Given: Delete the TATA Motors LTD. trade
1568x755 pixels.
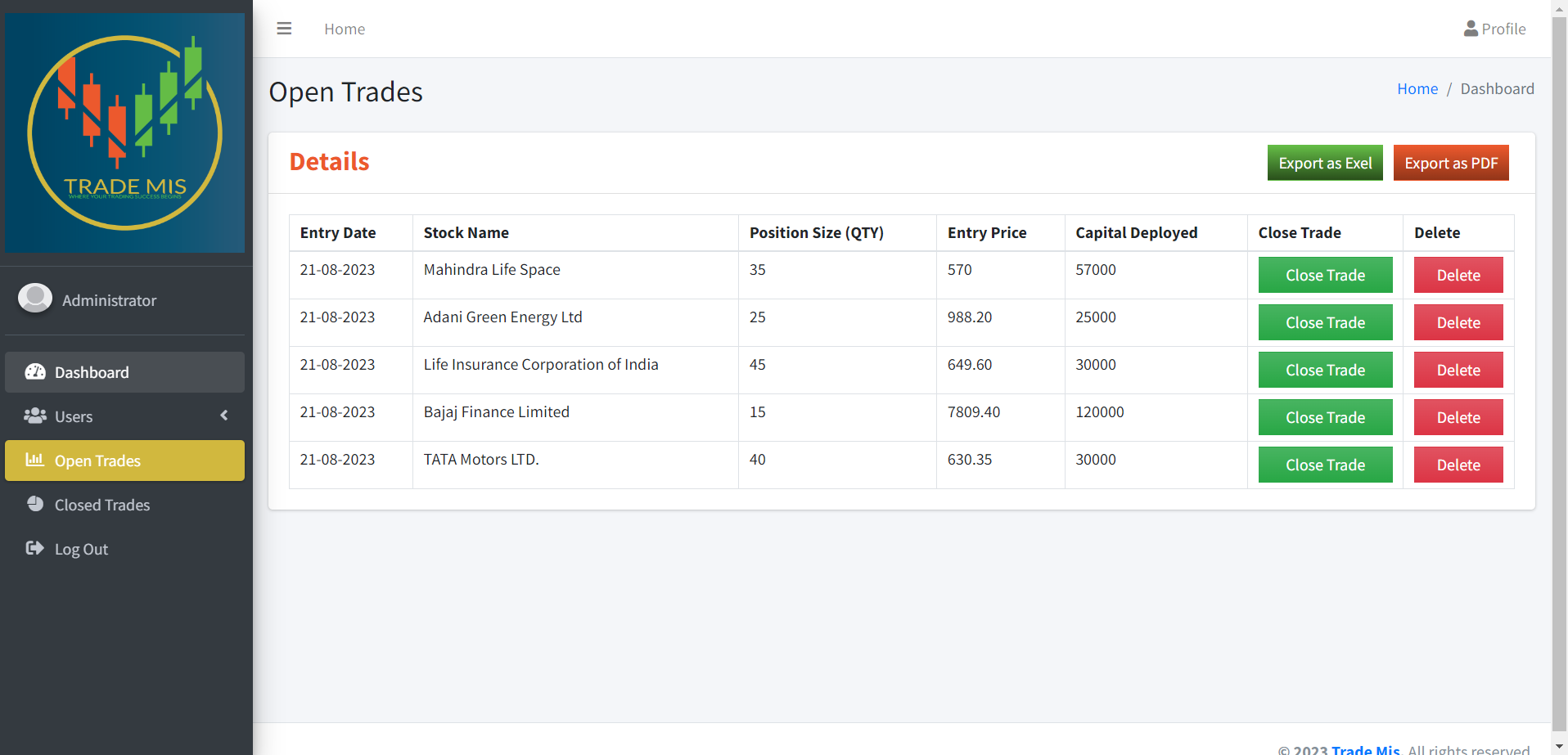Looking at the screenshot, I should [x=1458, y=465].
